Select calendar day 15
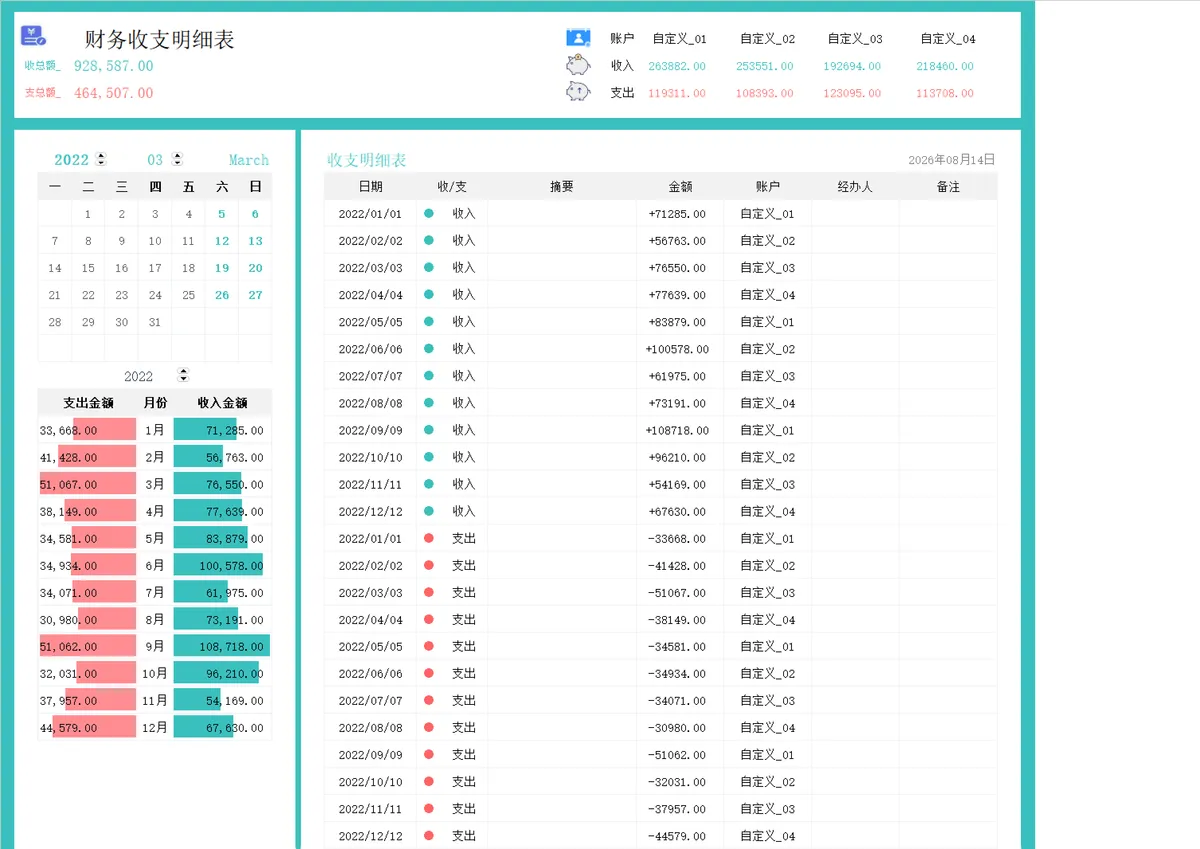Viewport: 1200px width, 849px height. click(x=88, y=268)
